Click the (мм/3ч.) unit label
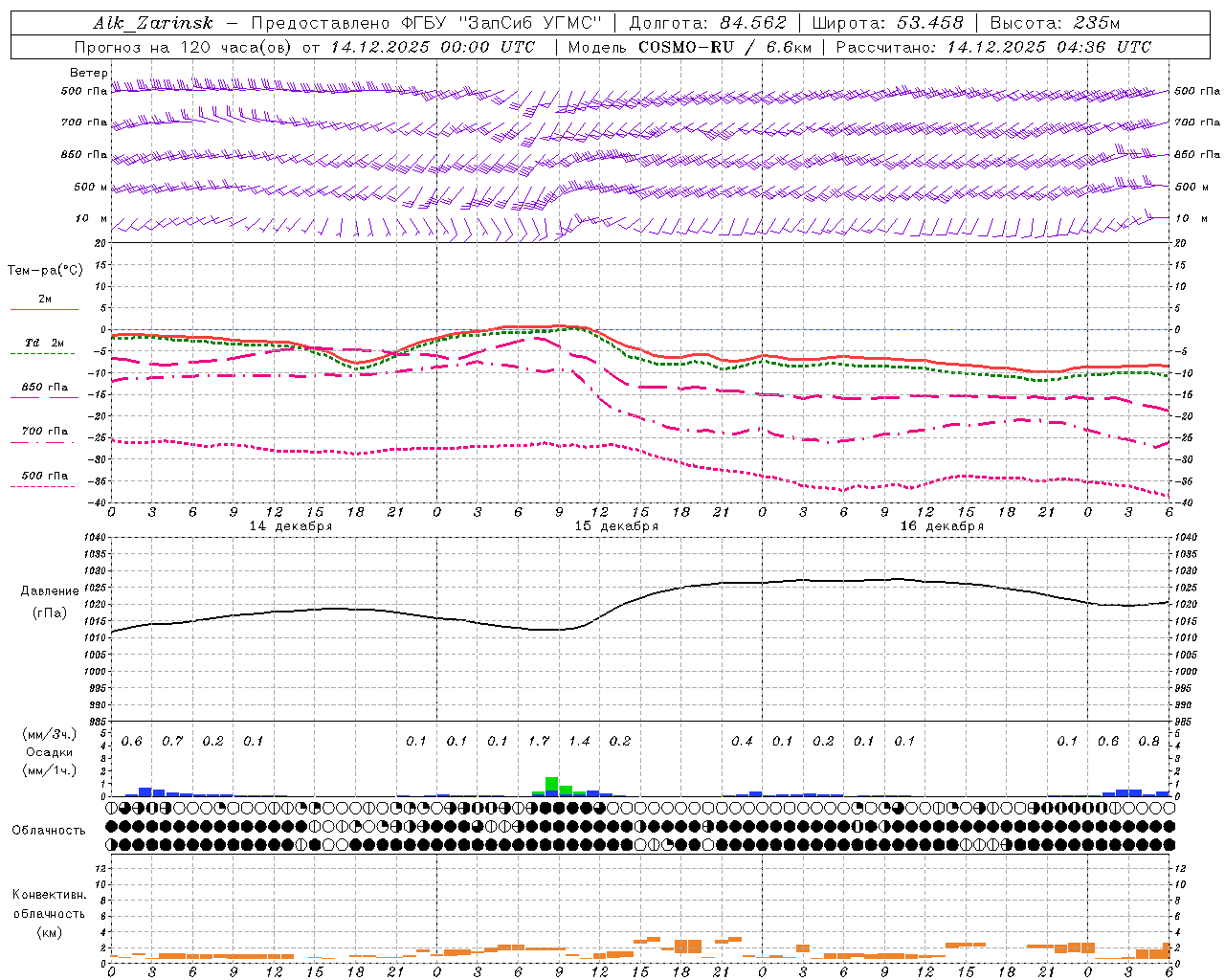The height and width of the screenshot is (980, 1225). (x=50, y=734)
